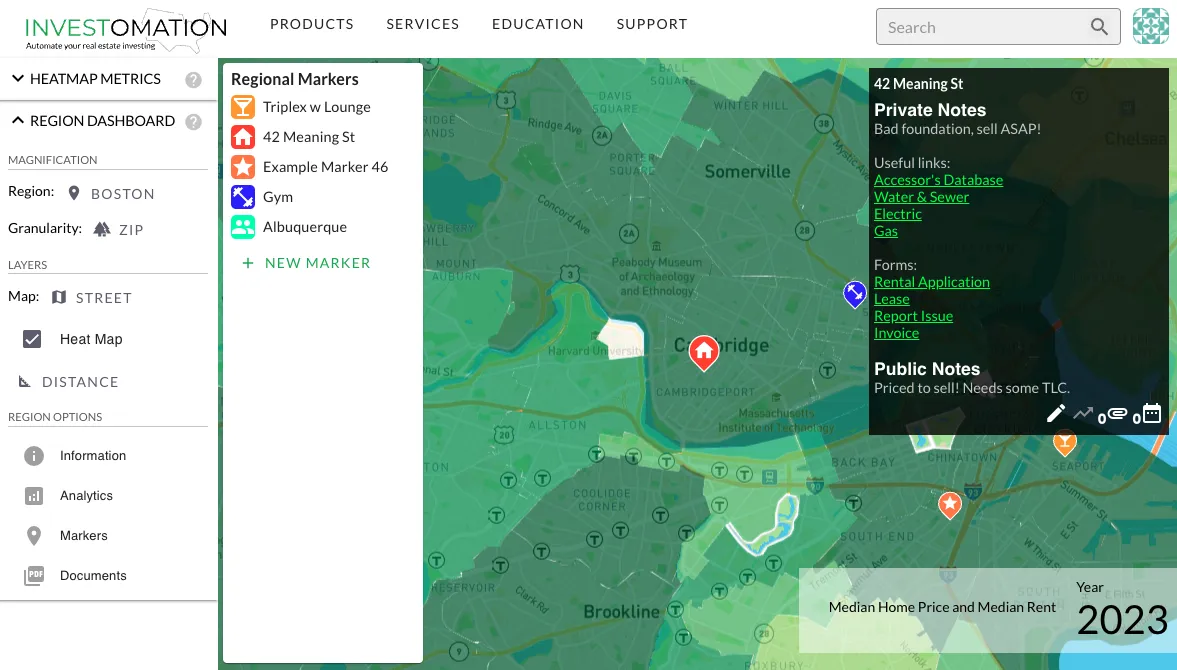1177x670 pixels.
Task: Change granularity from ZIP
Action: tap(118, 229)
